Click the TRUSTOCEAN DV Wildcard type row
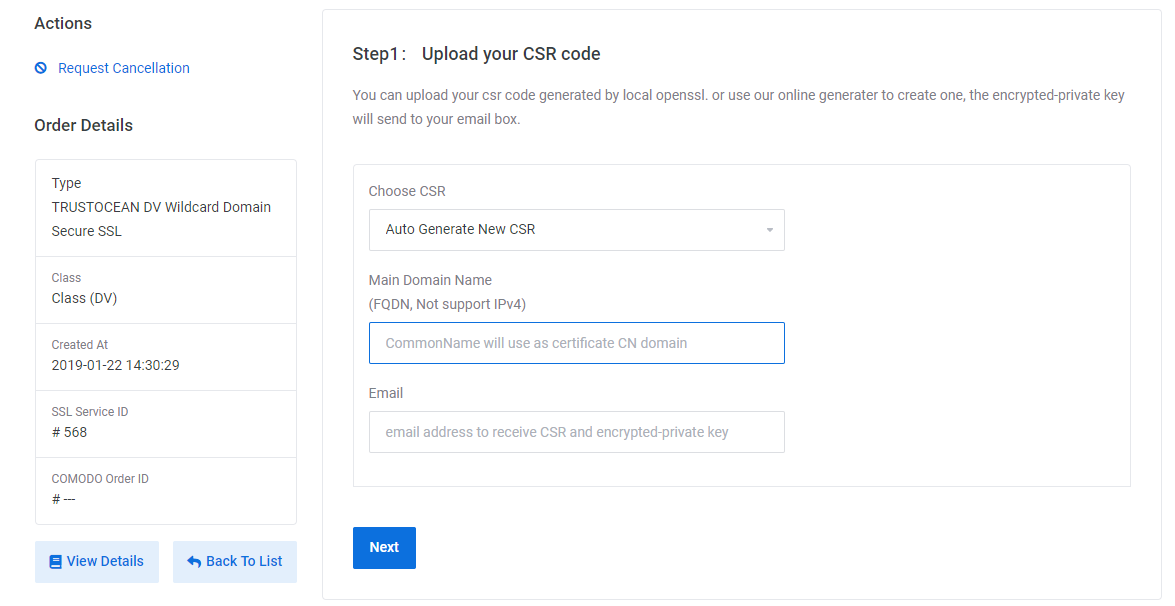1175x606 pixels. pyautogui.click(x=166, y=207)
